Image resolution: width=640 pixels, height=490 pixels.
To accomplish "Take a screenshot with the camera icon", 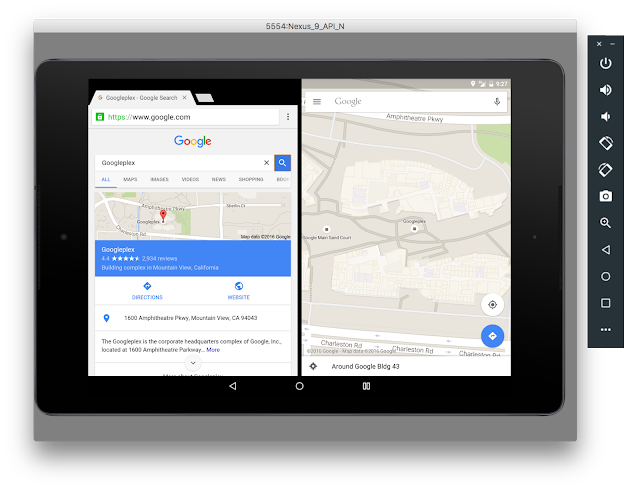I will [x=605, y=196].
